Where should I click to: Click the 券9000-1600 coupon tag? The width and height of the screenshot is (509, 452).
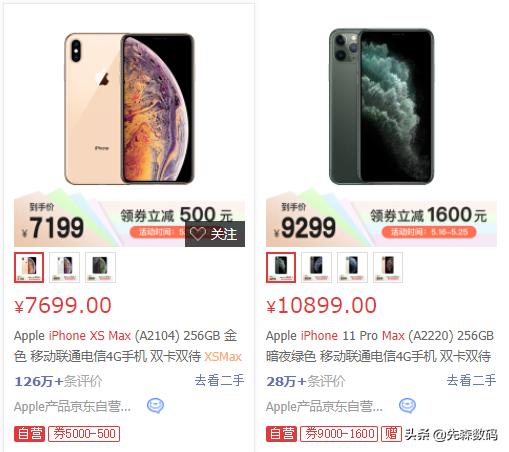[339, 434]
